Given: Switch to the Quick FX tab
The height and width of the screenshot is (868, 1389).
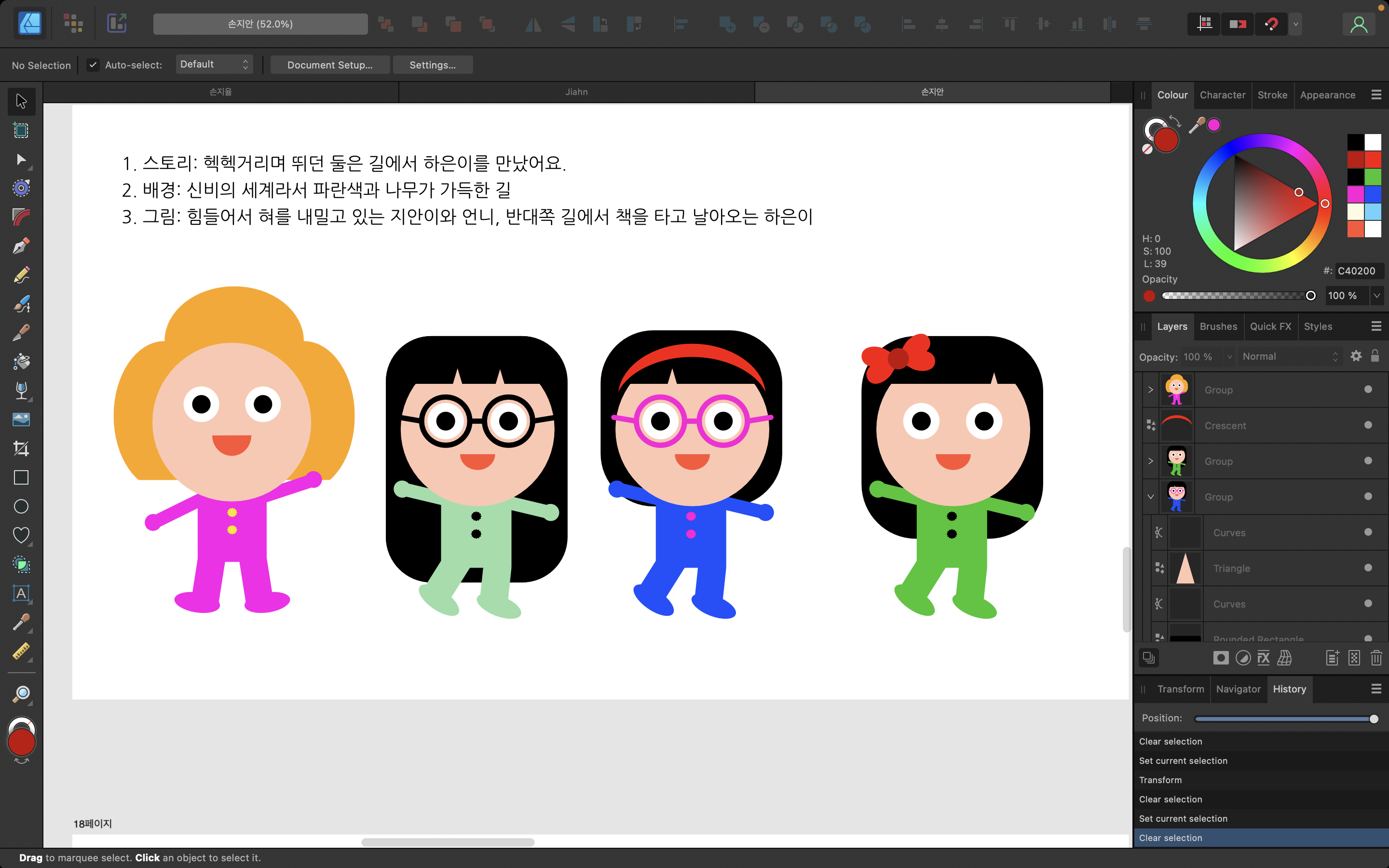Looking at the screenshot, I should pos(1270,326).
